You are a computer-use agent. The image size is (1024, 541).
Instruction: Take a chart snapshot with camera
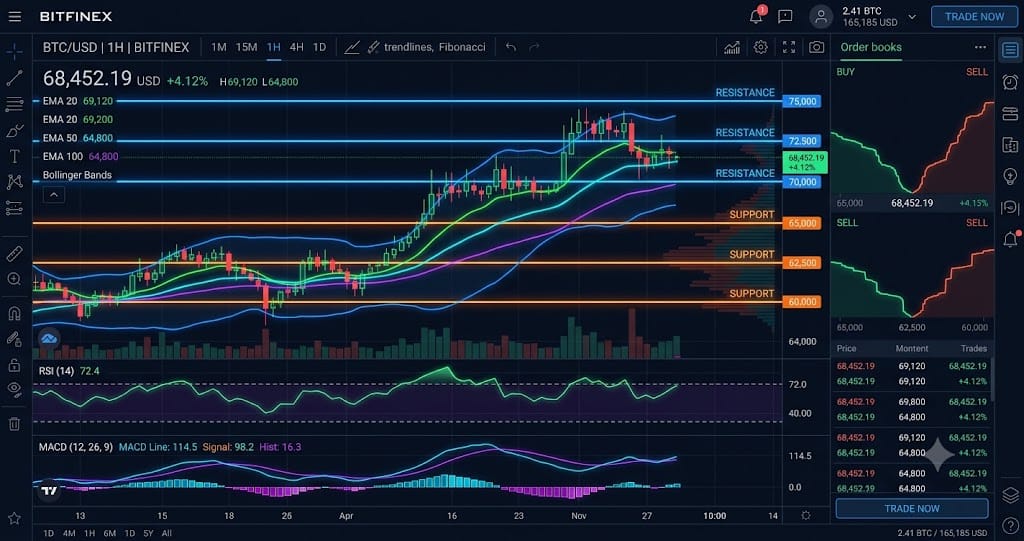[x=816, y=47]
